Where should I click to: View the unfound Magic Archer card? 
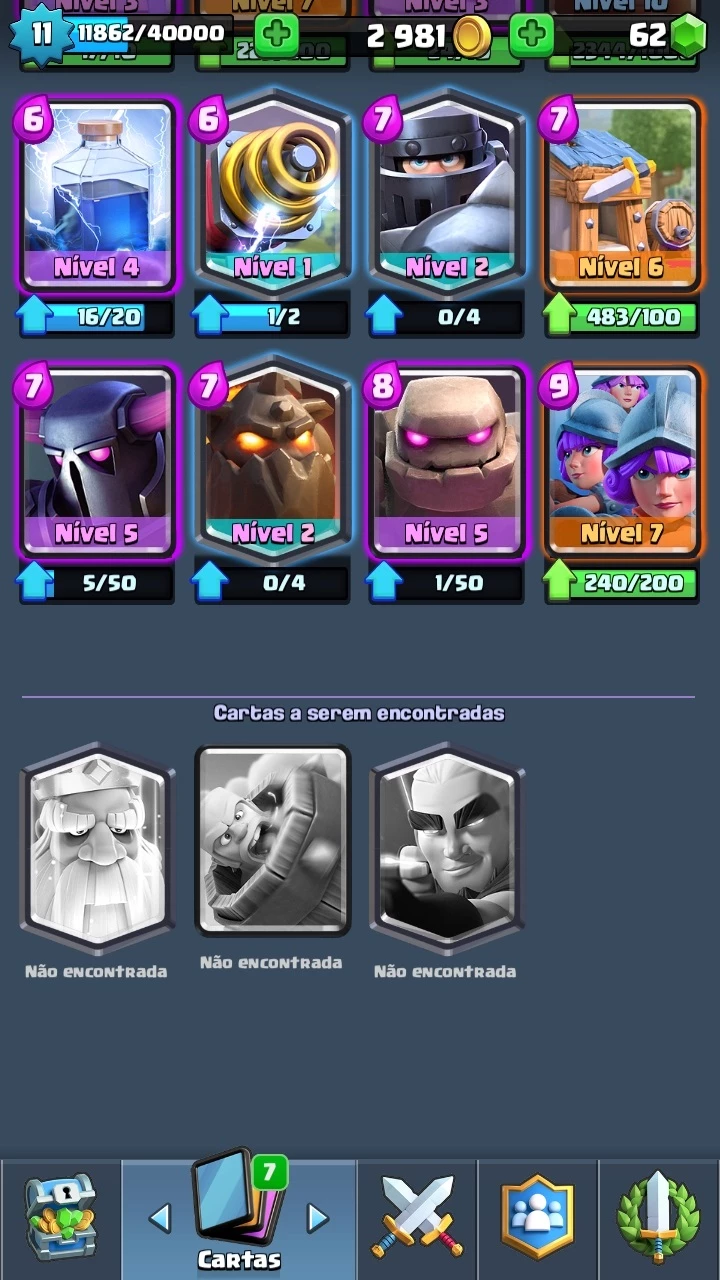pos(446,850)
